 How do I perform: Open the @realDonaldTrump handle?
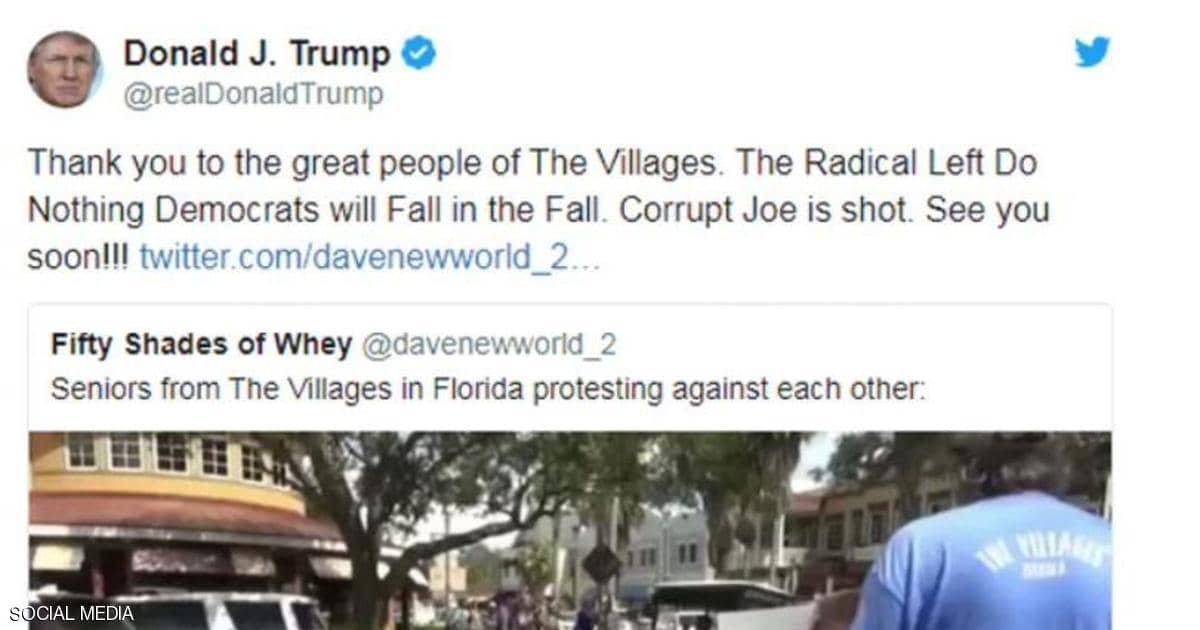tap(253, 95)
